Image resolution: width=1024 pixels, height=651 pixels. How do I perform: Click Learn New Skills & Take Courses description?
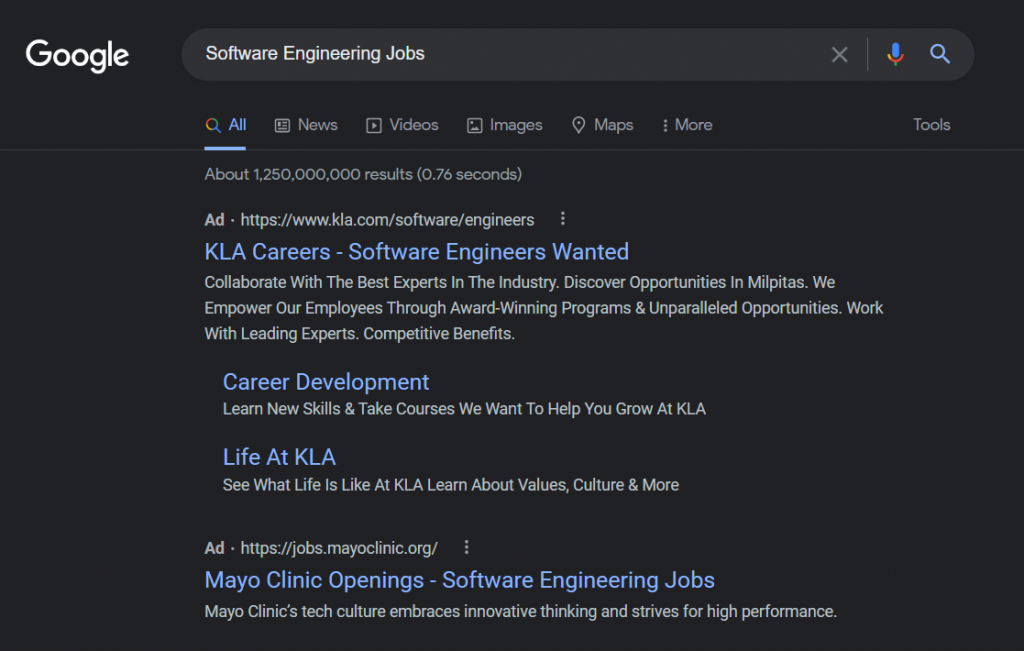click(464, 409)
